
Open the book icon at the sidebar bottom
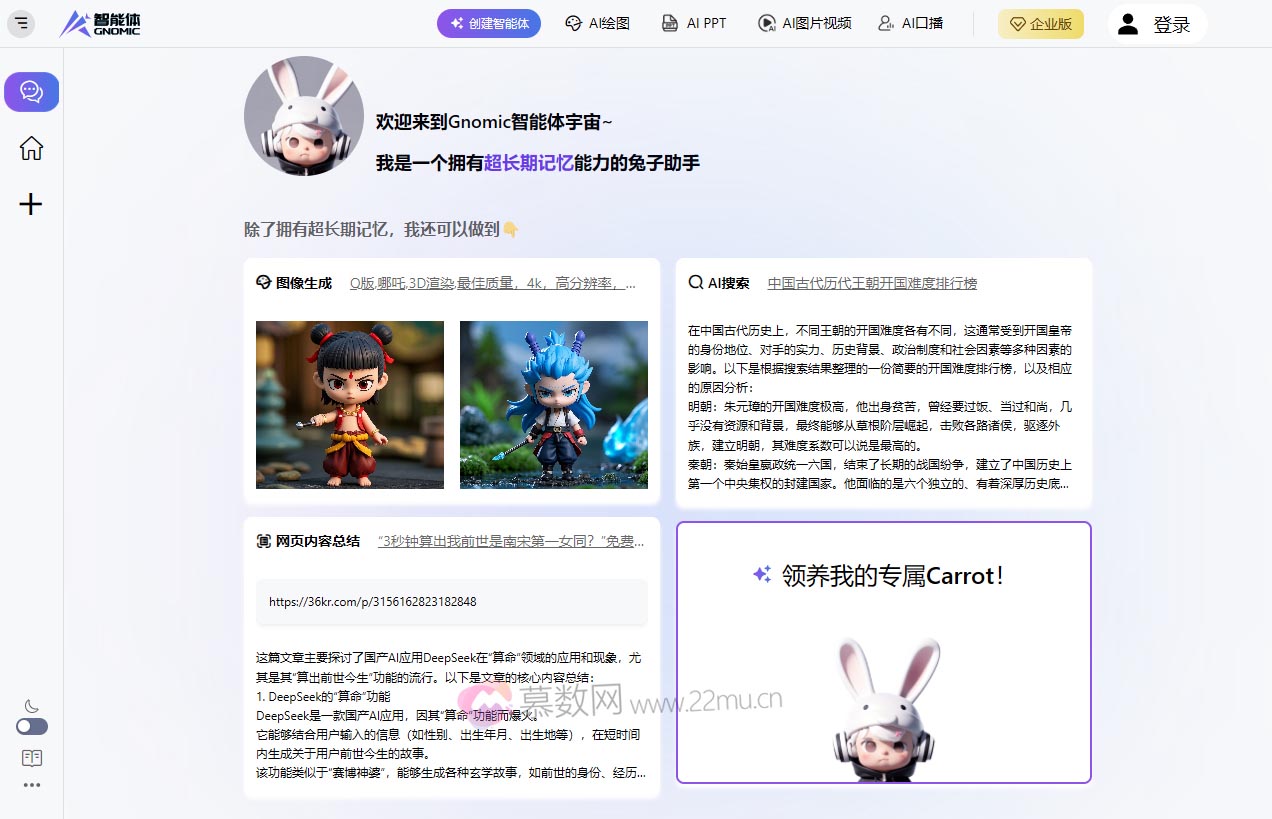click(x=31, y=759)
